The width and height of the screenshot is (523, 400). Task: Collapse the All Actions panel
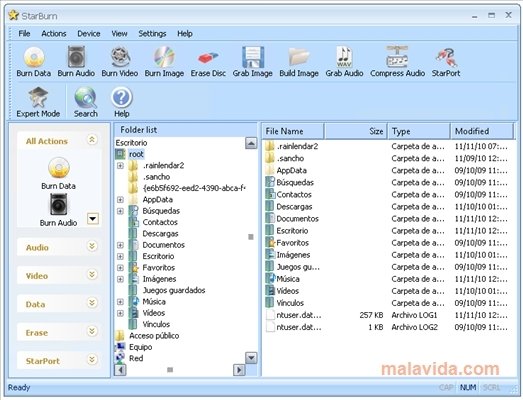[92, 139]
